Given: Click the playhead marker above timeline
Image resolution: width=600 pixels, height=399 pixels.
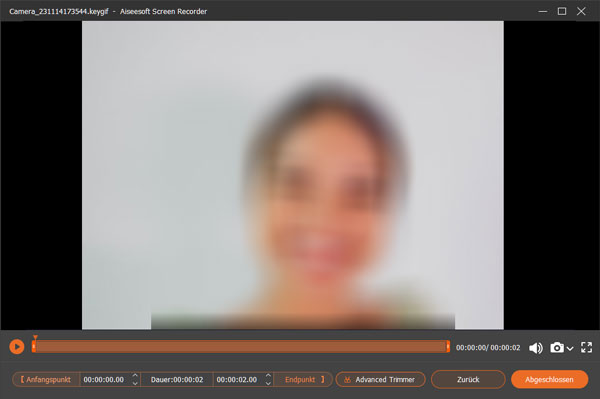Looking at the screenshot, I should 35,337.
